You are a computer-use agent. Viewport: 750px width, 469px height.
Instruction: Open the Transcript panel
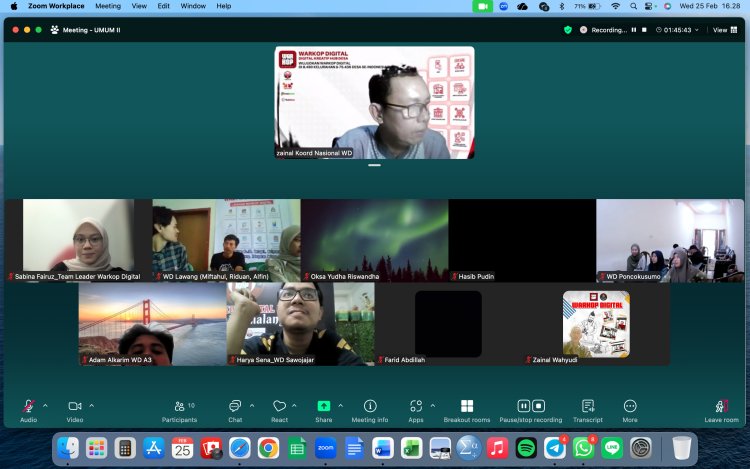(588, 407)
